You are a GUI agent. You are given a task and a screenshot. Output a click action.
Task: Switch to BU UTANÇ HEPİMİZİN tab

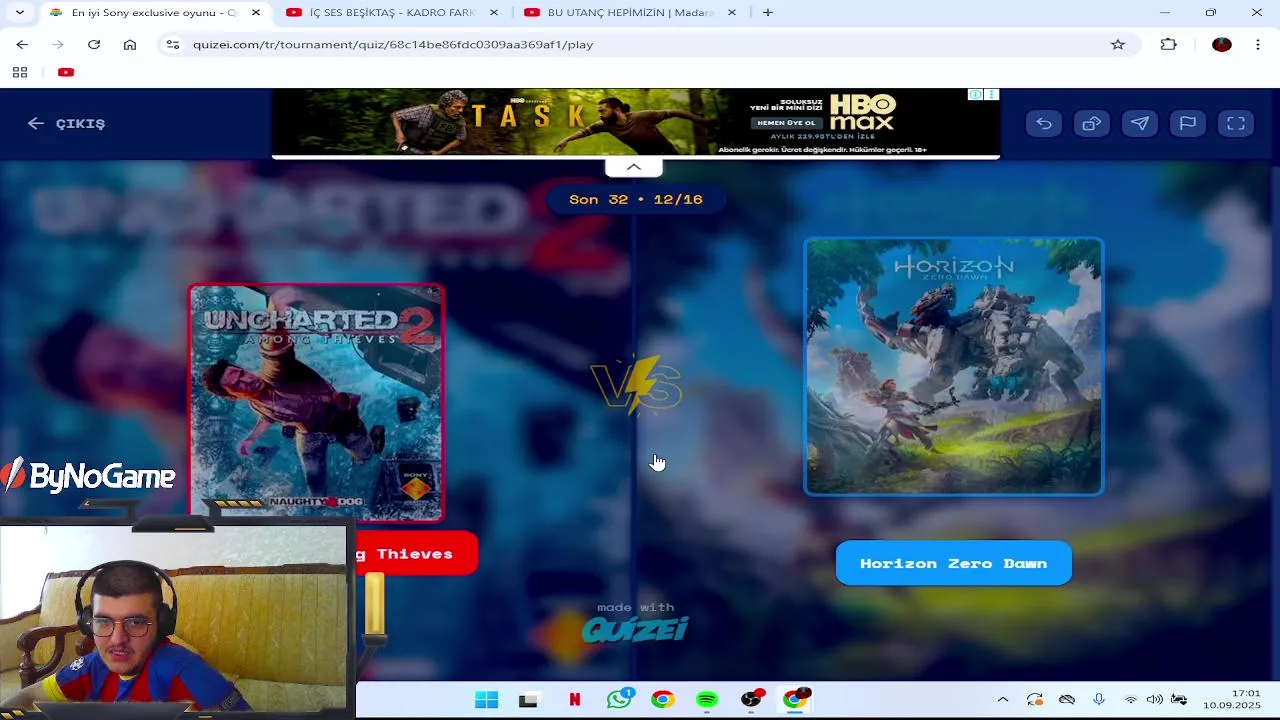tap(630, 12)
